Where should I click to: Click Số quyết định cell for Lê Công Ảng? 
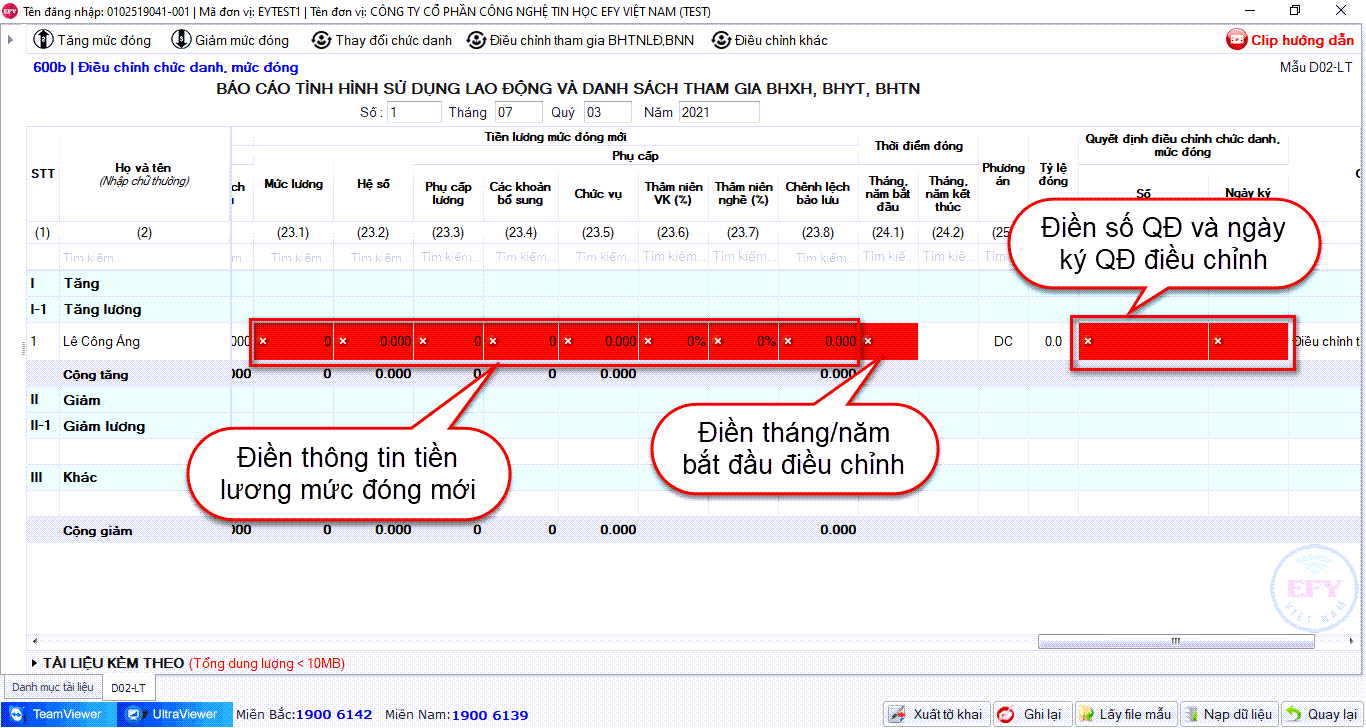(x=1144, y=341)
